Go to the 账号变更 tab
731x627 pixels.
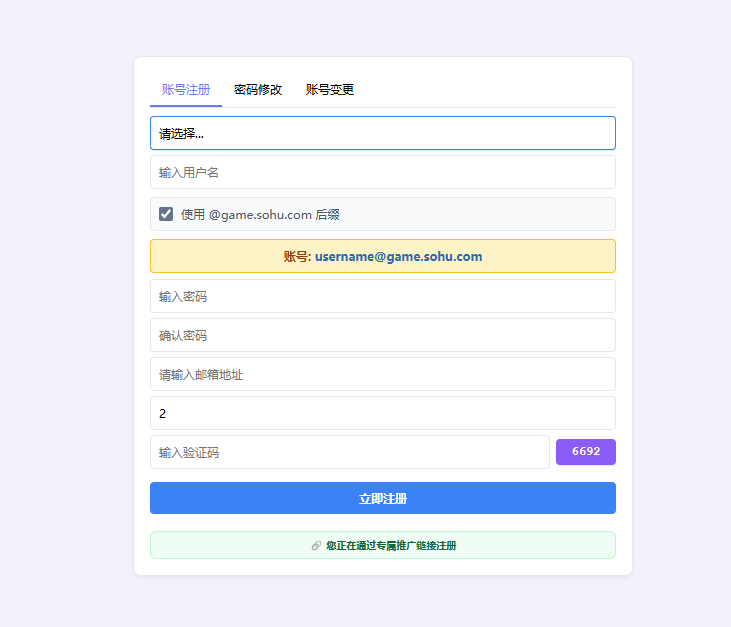pyautogui.click(x=330, y=90)
